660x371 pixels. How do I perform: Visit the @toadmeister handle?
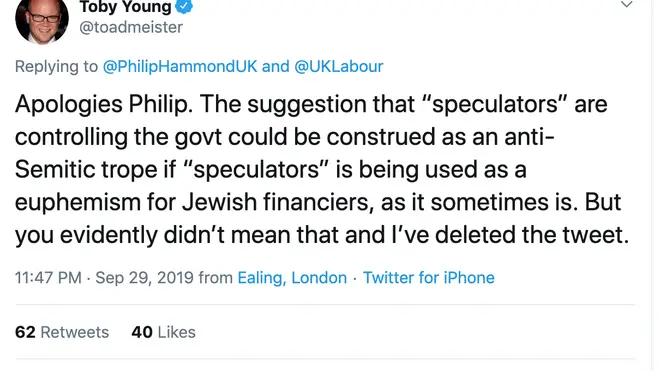click(131, 27)
